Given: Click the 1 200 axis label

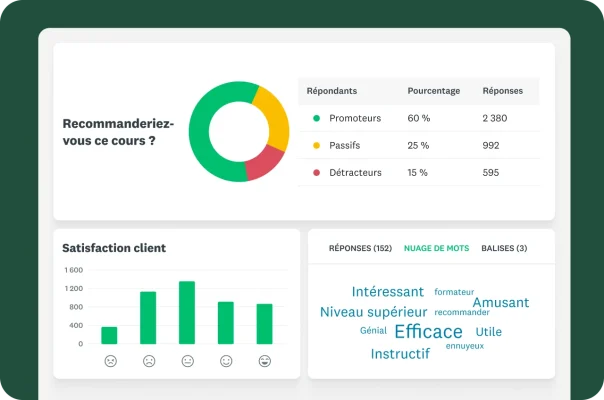Looking at the screenshot, I should pos(74,289).
